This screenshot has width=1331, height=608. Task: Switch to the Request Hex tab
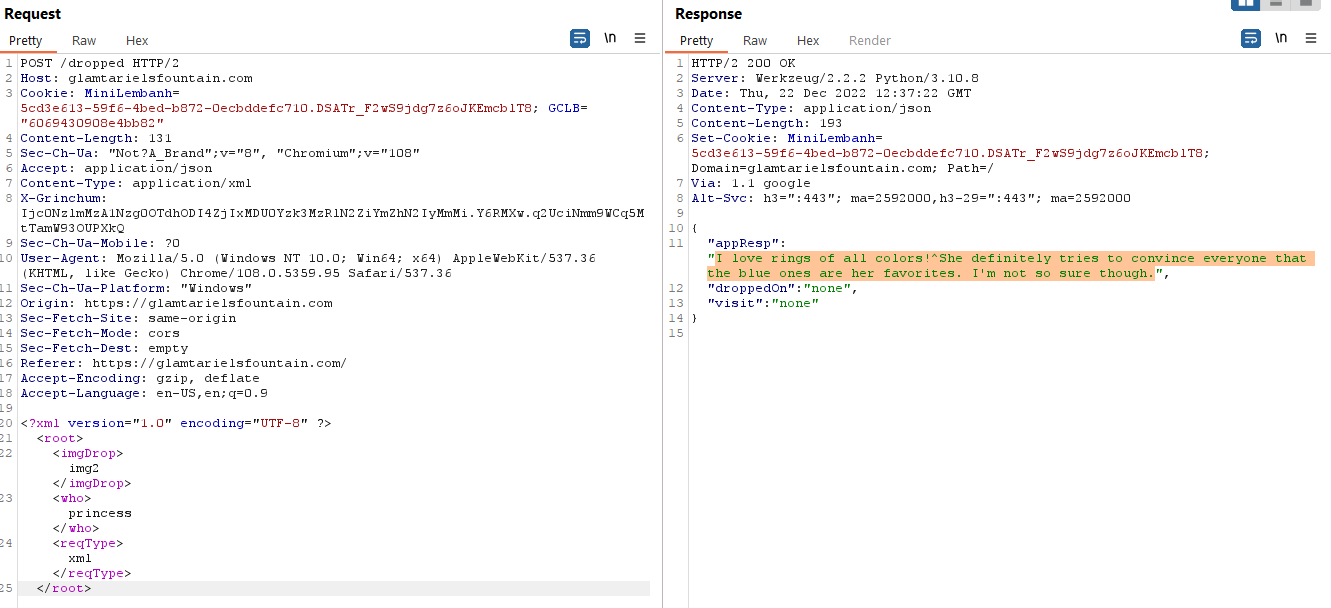[x=137, y=40]
